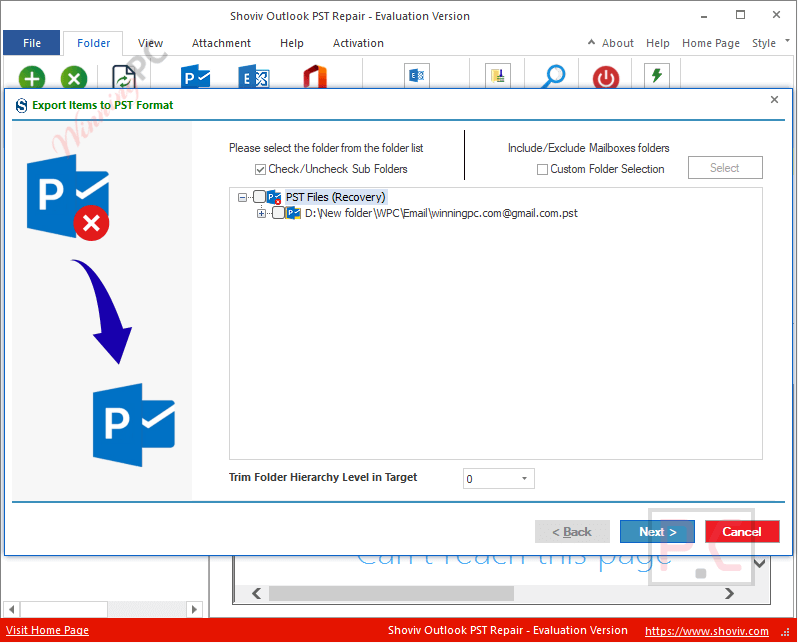
Task: Collapse ribbon using caret near About
Action: [x=591, y=42]
